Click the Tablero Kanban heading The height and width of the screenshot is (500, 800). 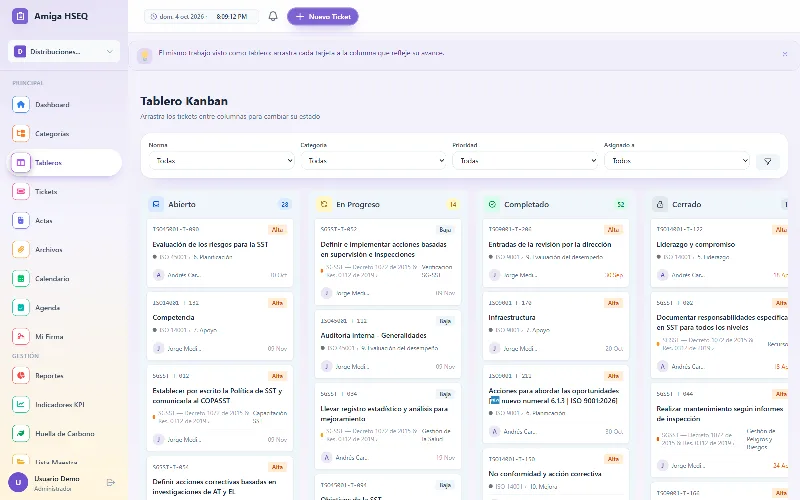[x=184, y=101]
